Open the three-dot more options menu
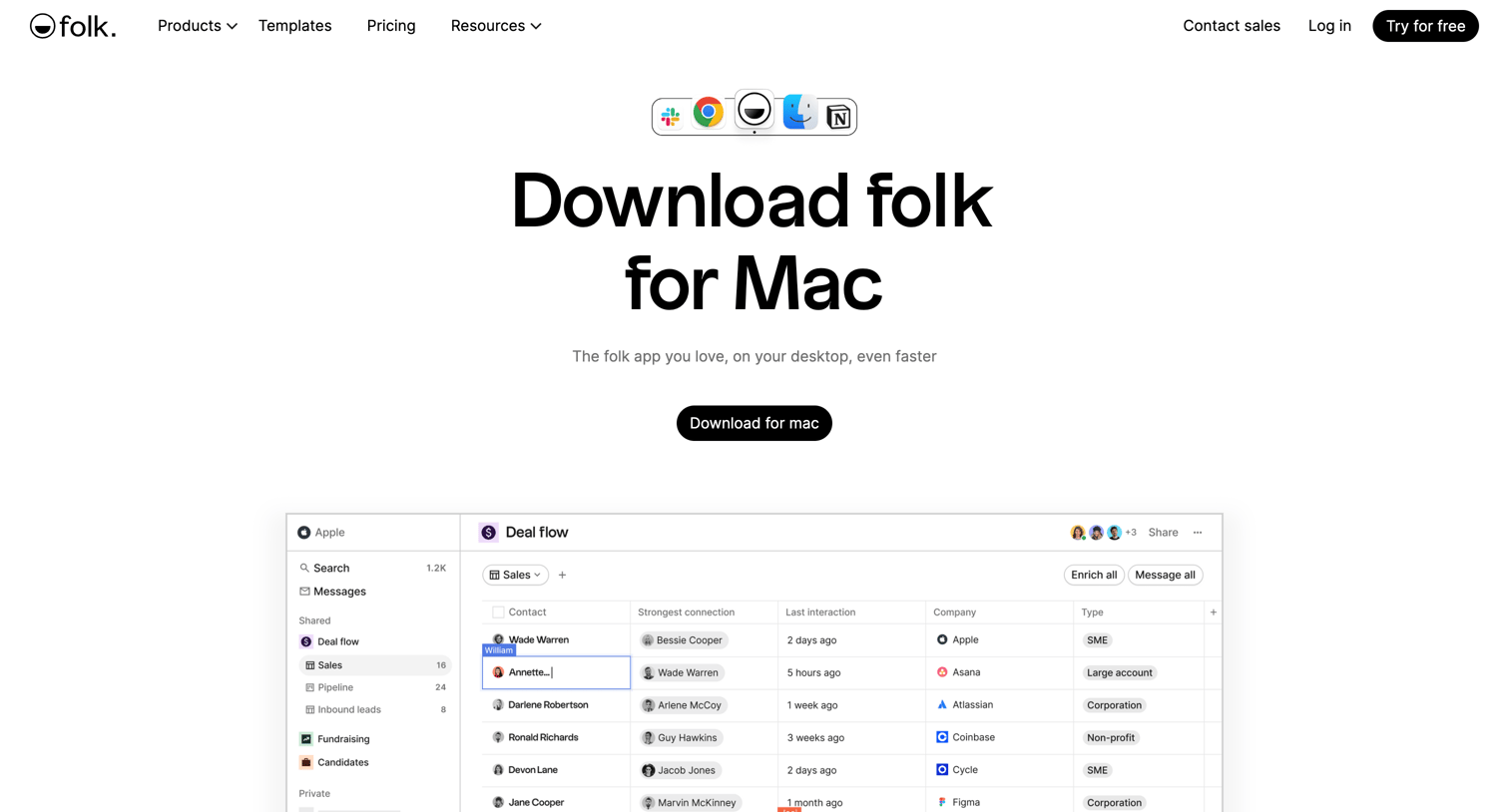Image resolution: width=1509 pixels, height=812 pixels. 1198,533
